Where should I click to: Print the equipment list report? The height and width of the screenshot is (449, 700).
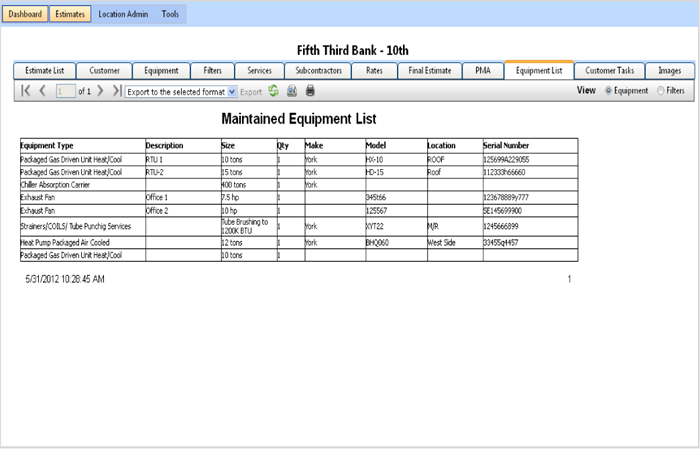310,91
